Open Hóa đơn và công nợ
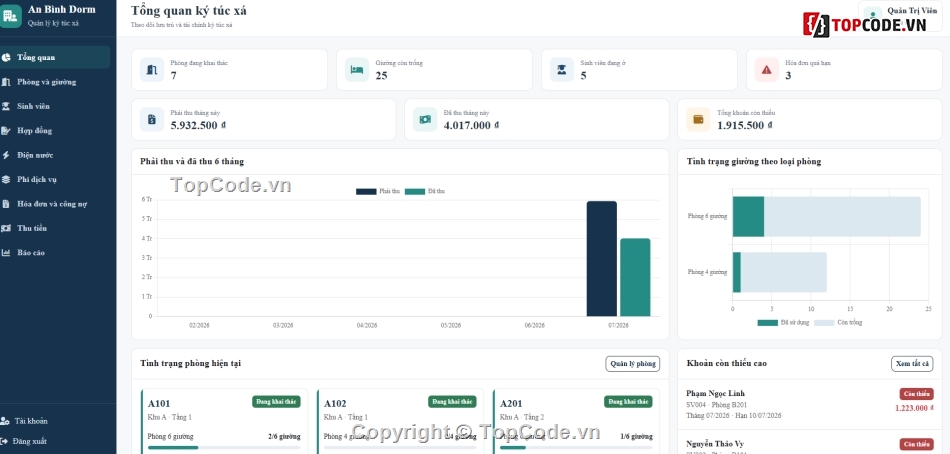Image resolution: width=950 pixels, height=454 pixels. coord(55,204)
